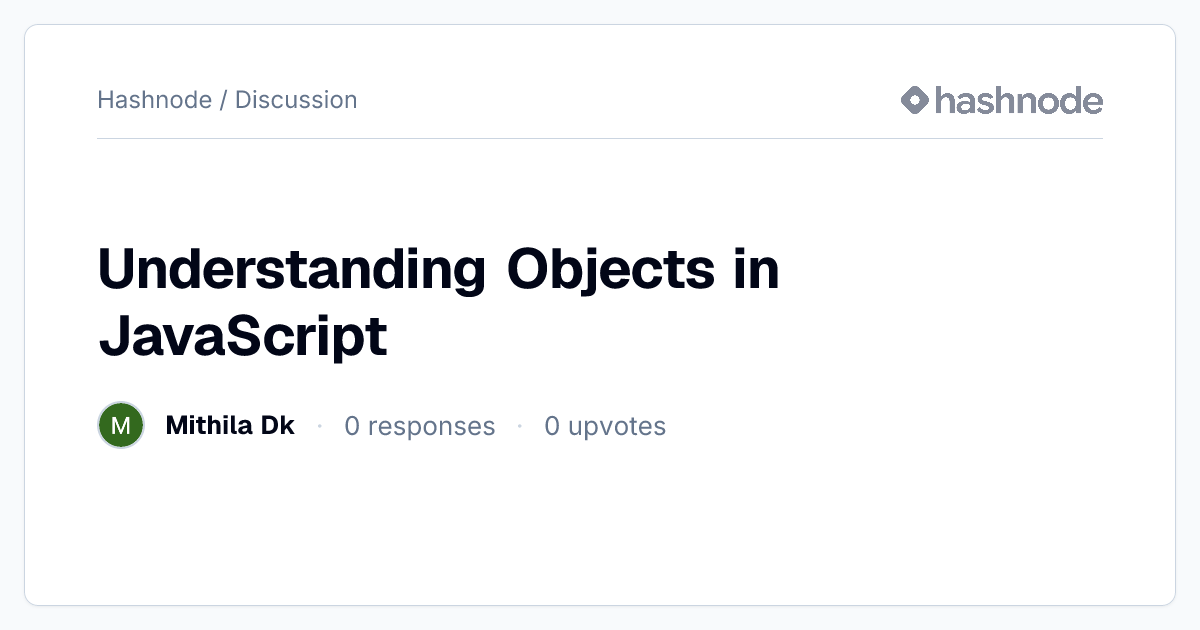Click the hashnode diamond logo icon
This screenshot has height=630, width=1200.
coord(915,100)
